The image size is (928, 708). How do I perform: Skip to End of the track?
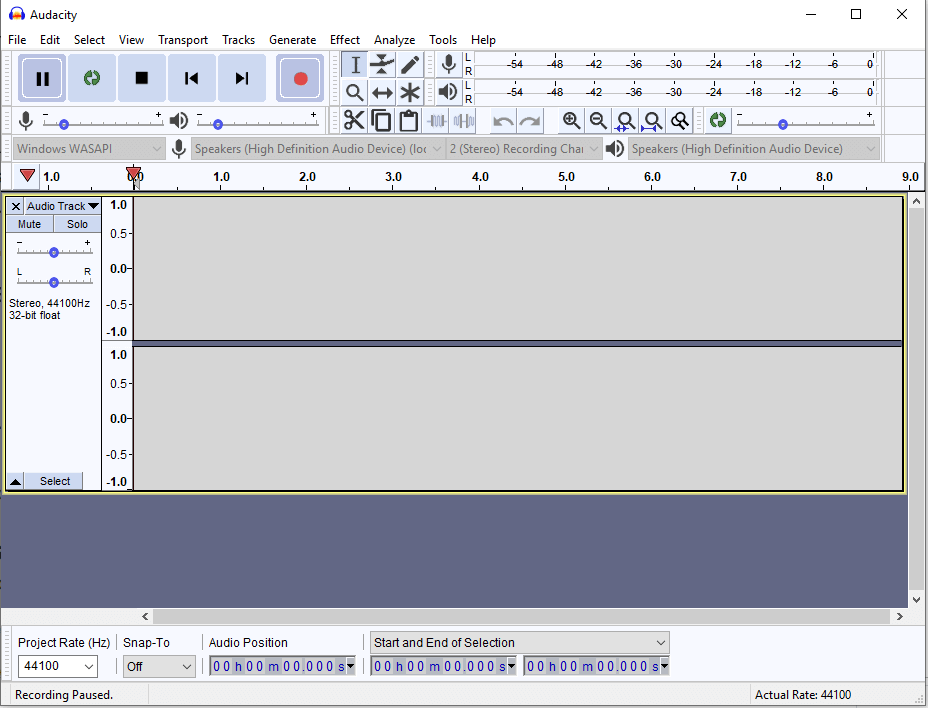241,78
